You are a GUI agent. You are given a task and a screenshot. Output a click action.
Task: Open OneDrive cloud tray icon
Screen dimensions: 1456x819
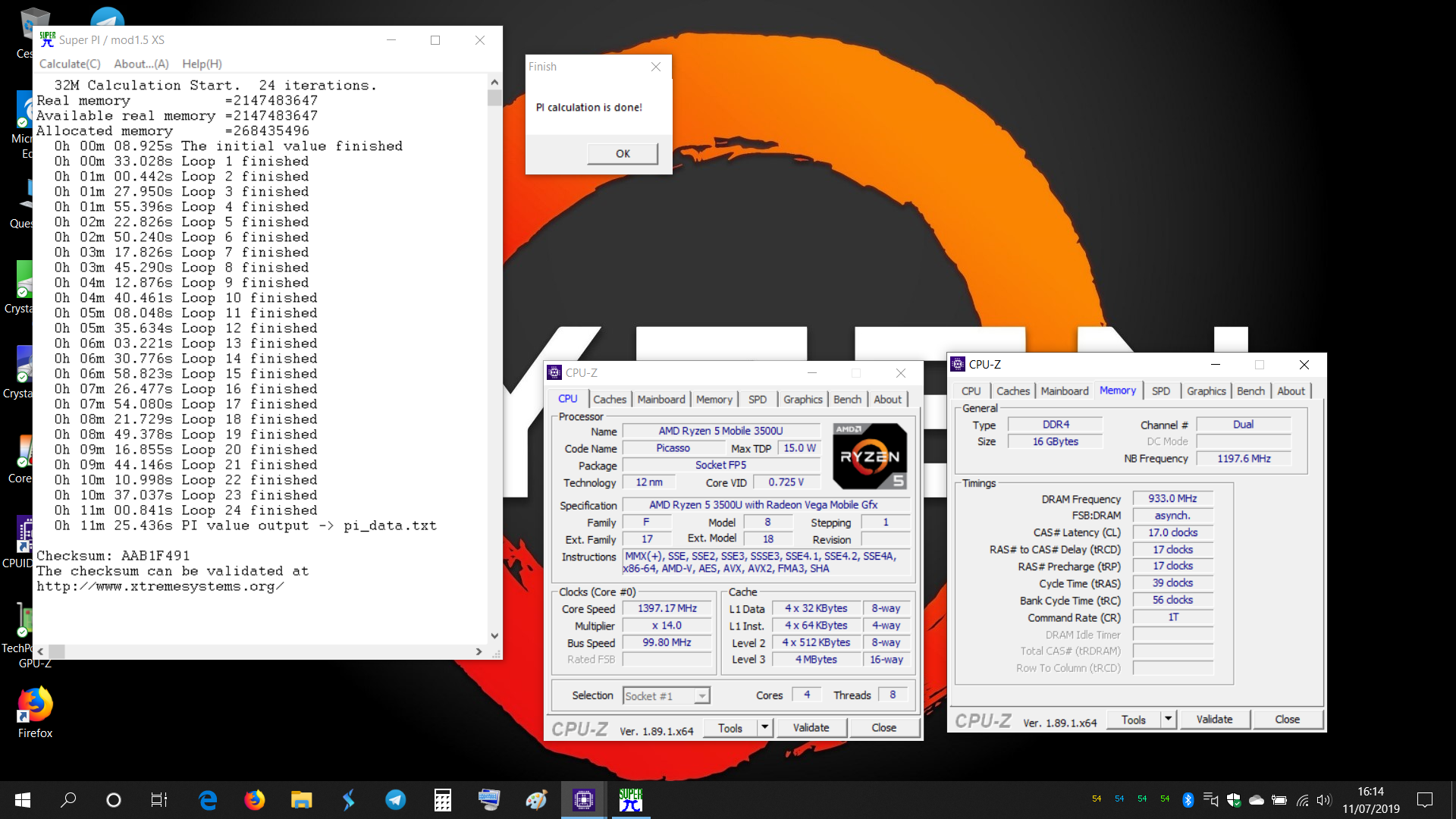click(x=1257, y=800)
